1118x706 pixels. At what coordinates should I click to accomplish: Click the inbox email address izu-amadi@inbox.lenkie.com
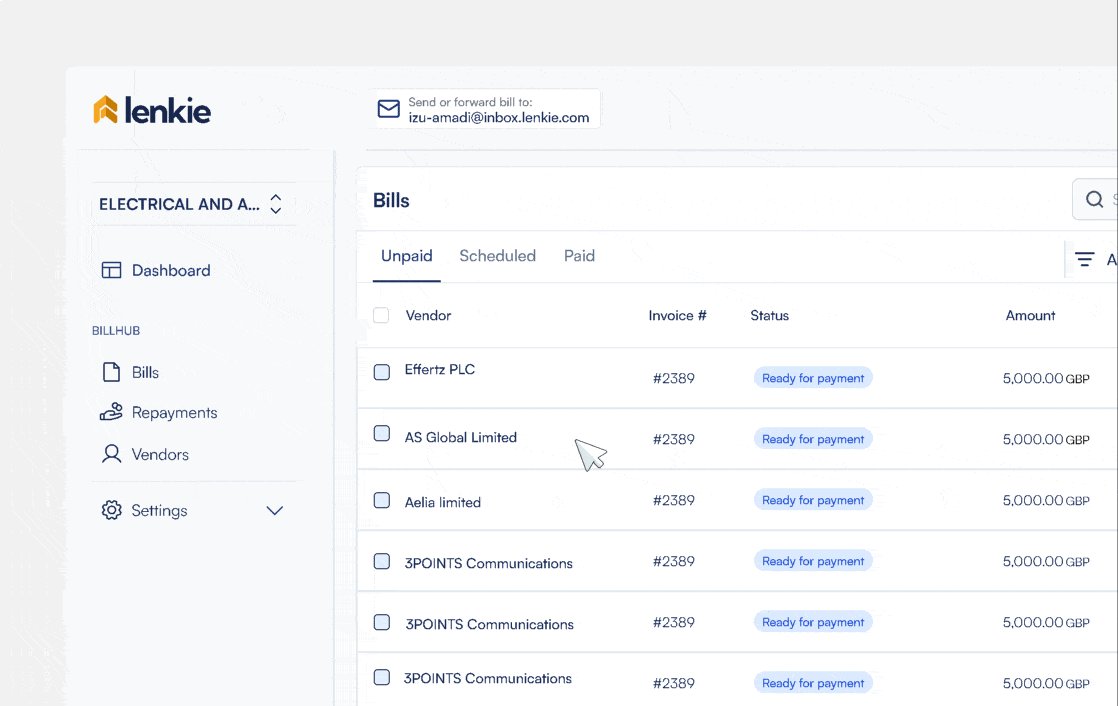tap(498, 117)
